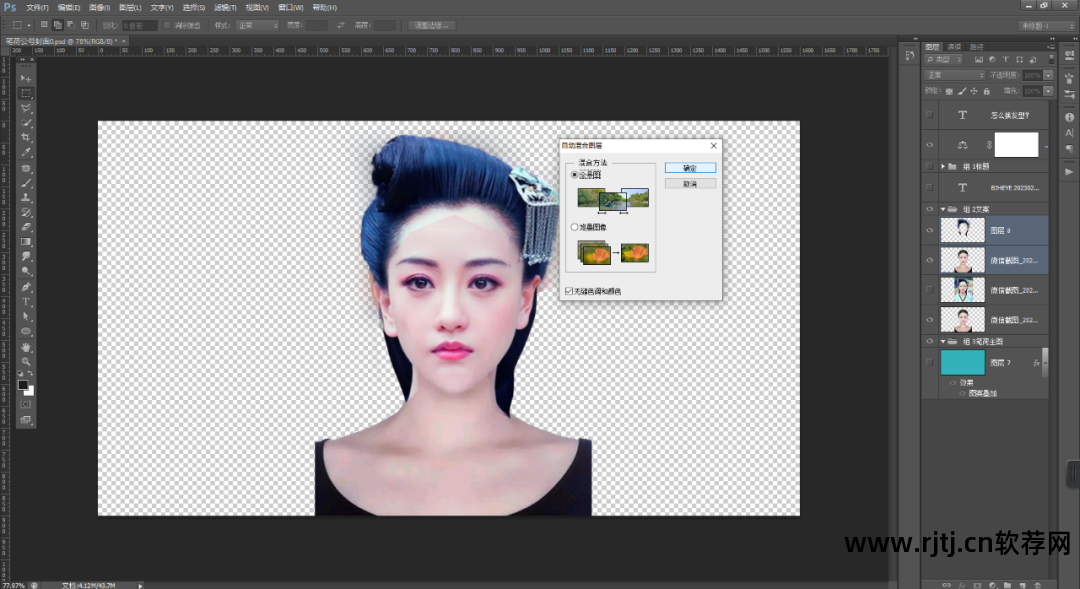Image resolution: width=1080 pixels, height=589 pixels.
Task: Select the Eraser tool
Action: [26, 227]
